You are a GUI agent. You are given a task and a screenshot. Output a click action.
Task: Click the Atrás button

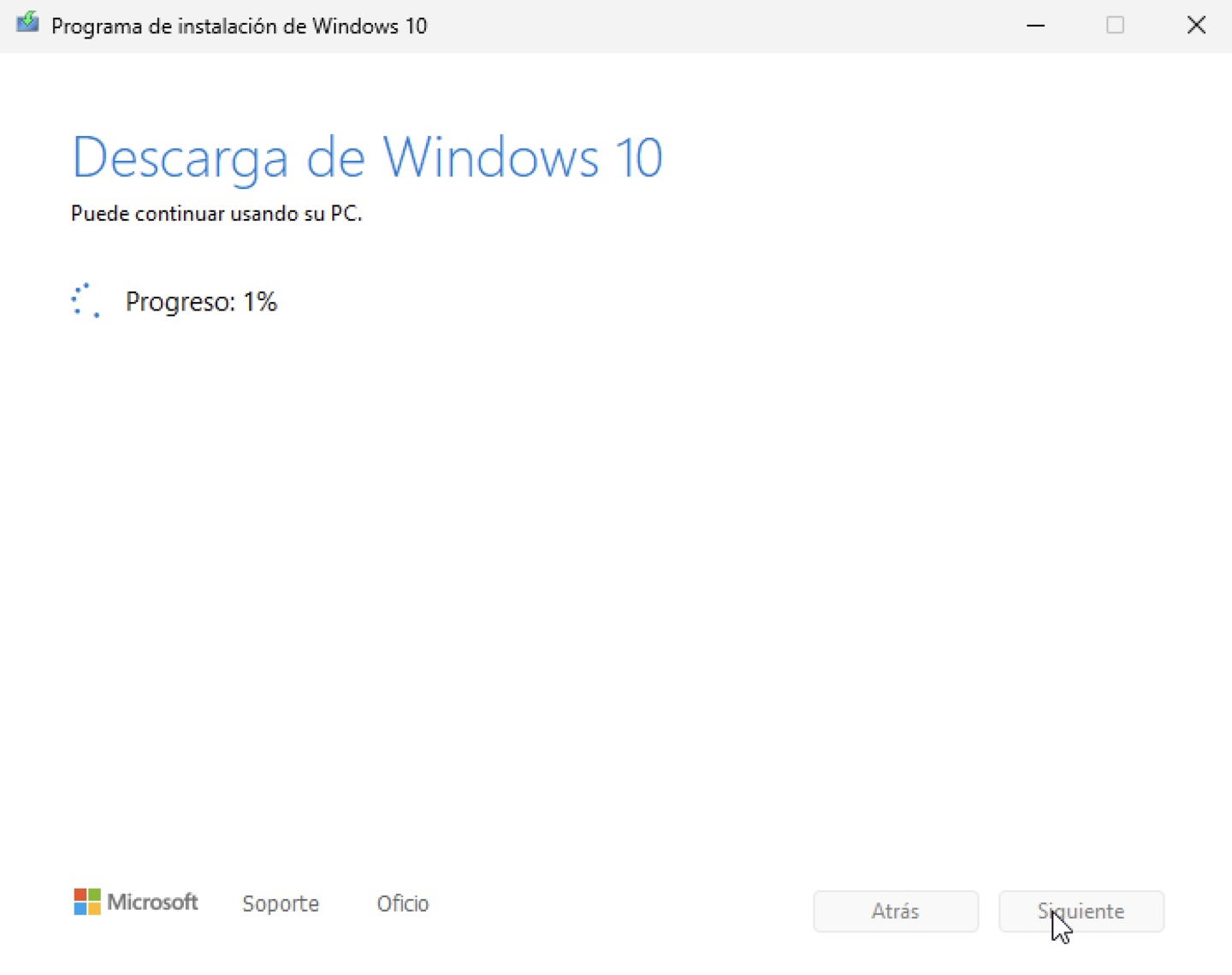[896, 912]
